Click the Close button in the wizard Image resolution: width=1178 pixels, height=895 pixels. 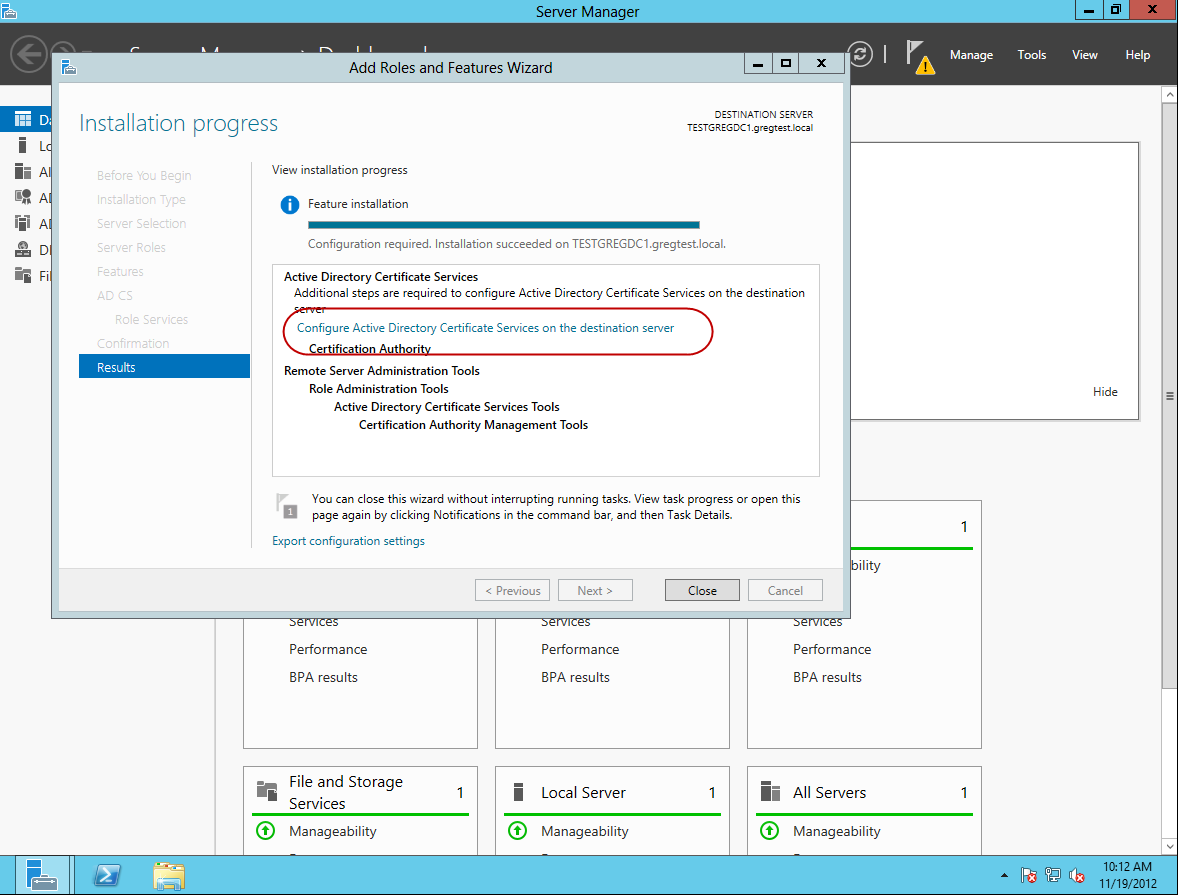click(702, 591)
